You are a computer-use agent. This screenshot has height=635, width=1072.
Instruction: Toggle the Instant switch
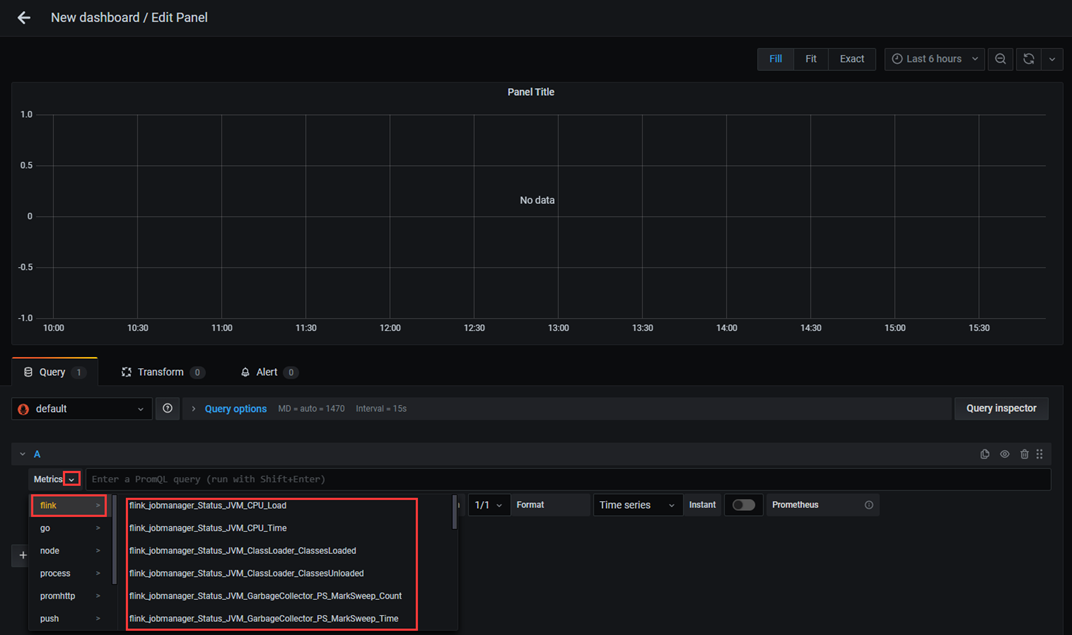point(743,505)
